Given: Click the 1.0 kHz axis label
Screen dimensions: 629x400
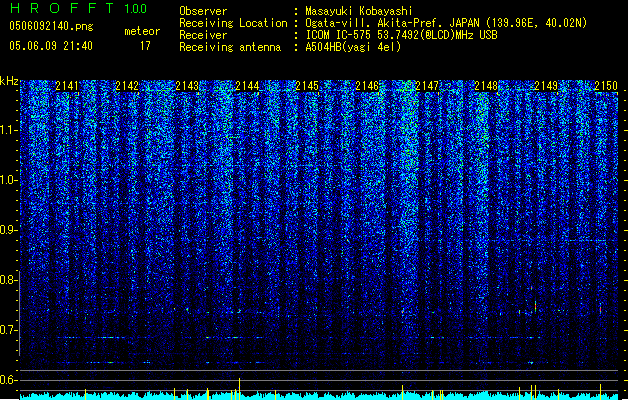Looking at the screenshot, I should [x=8, y=181].
